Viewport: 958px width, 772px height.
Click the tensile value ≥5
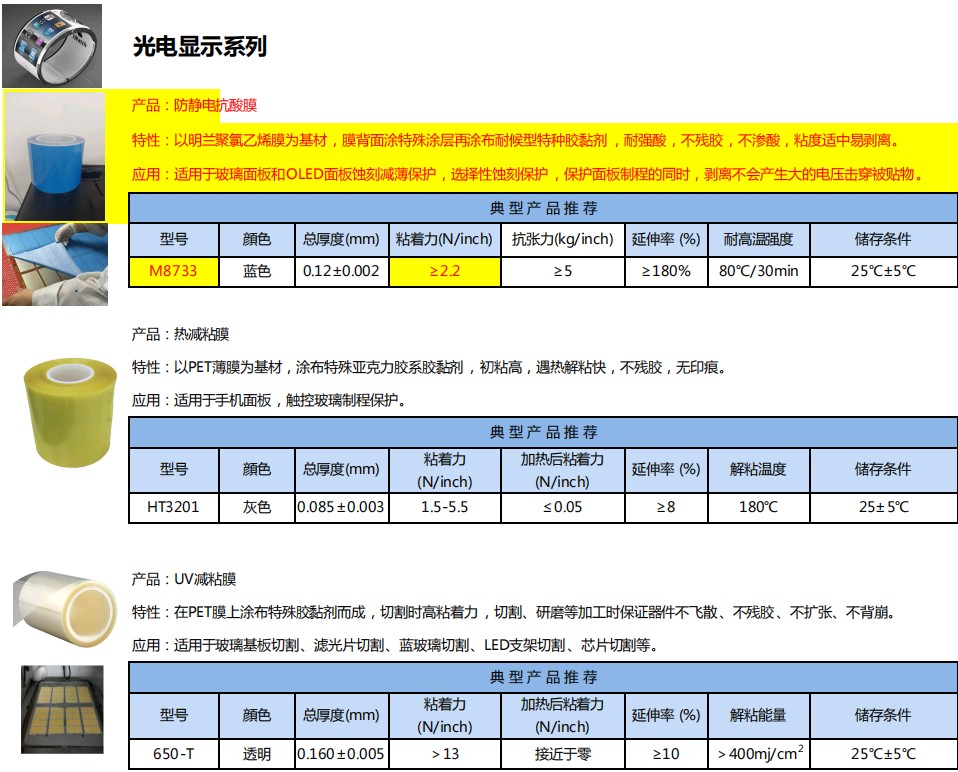pyautogui.click(x=563, y=271)
